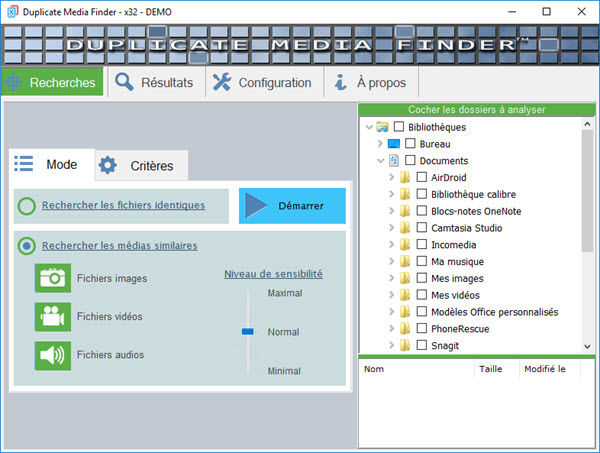Click the AirDroid folder icon
Image resolution: width=600 pixels, height=453 pixels.
(405, 177)
